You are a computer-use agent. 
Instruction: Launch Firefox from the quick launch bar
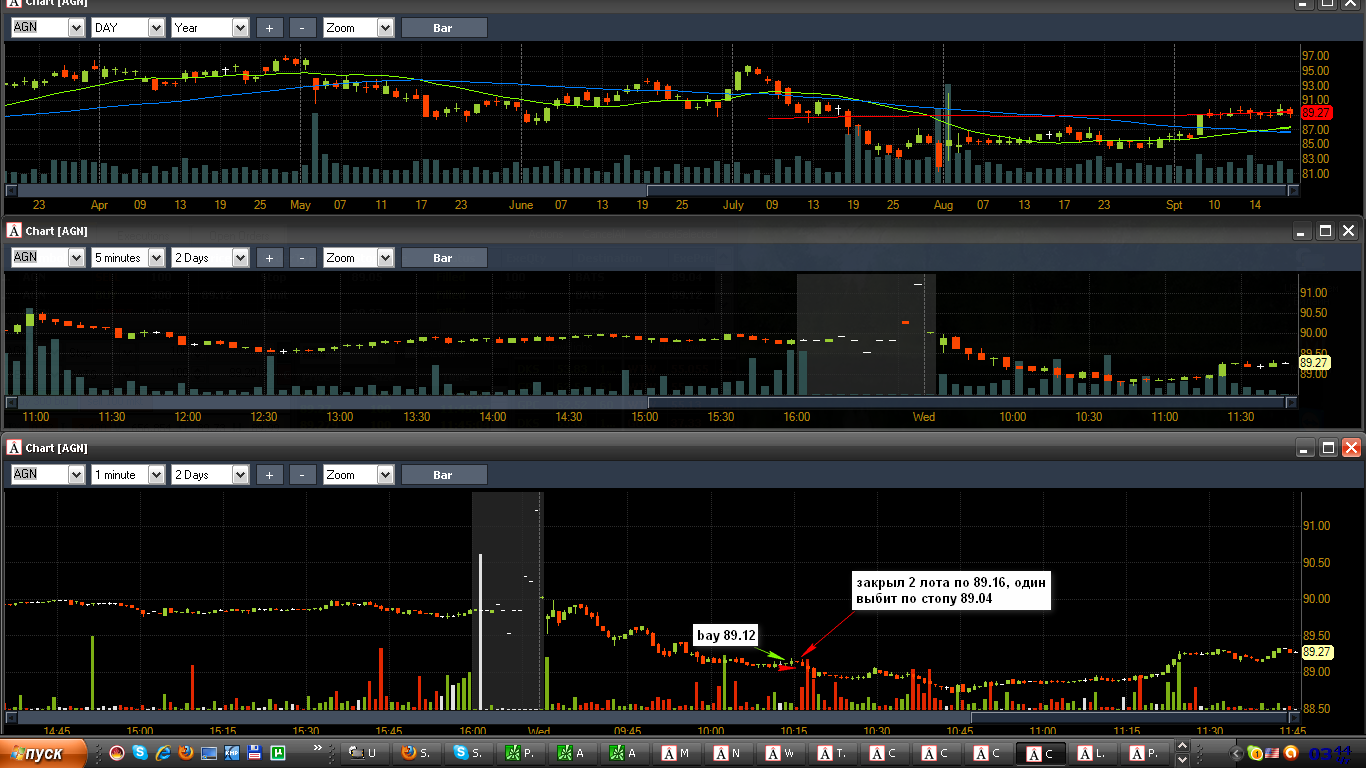tap(186, 753)
